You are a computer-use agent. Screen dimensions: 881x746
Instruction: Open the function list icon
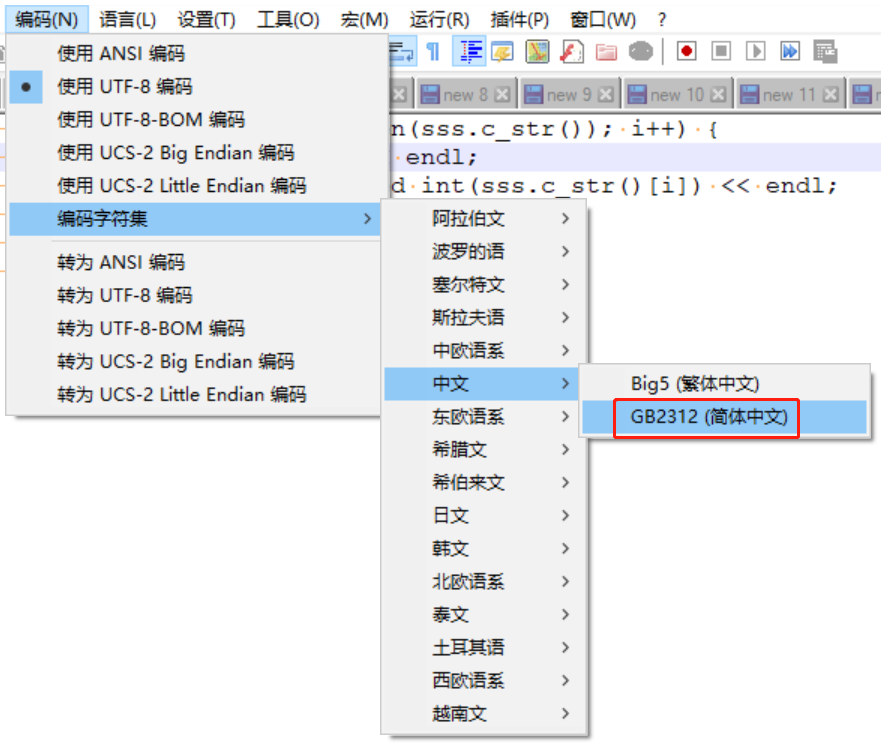(x=571, y=52)
